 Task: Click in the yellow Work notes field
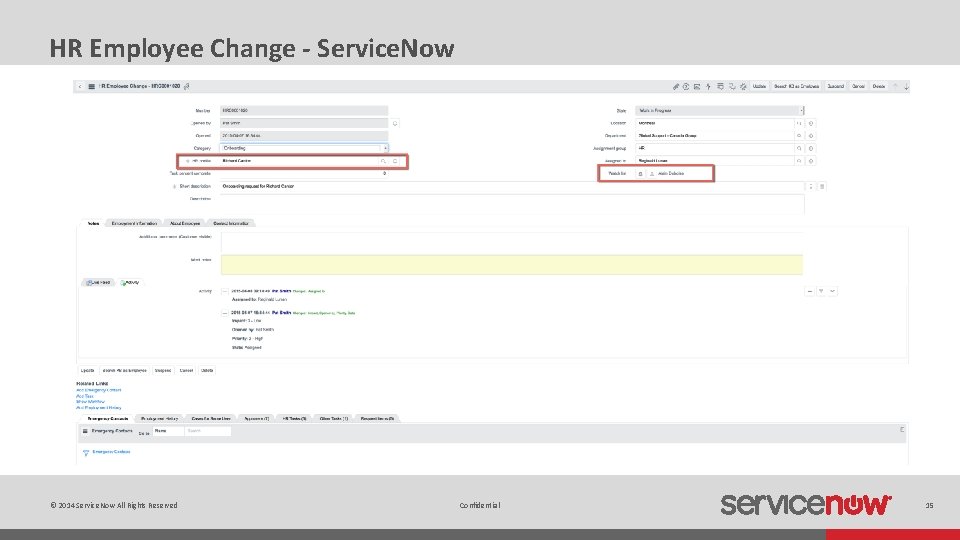tap(512, 264)
